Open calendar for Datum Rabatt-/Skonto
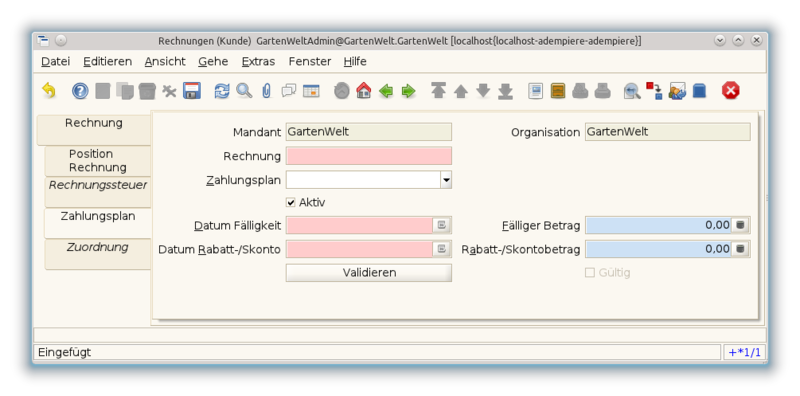 (442, 249)
